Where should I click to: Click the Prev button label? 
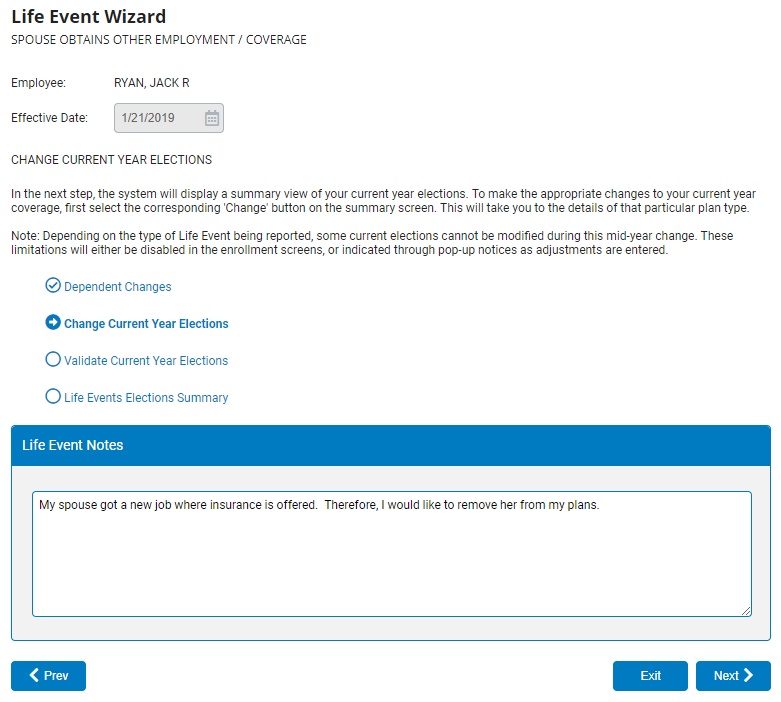(56, 676)
